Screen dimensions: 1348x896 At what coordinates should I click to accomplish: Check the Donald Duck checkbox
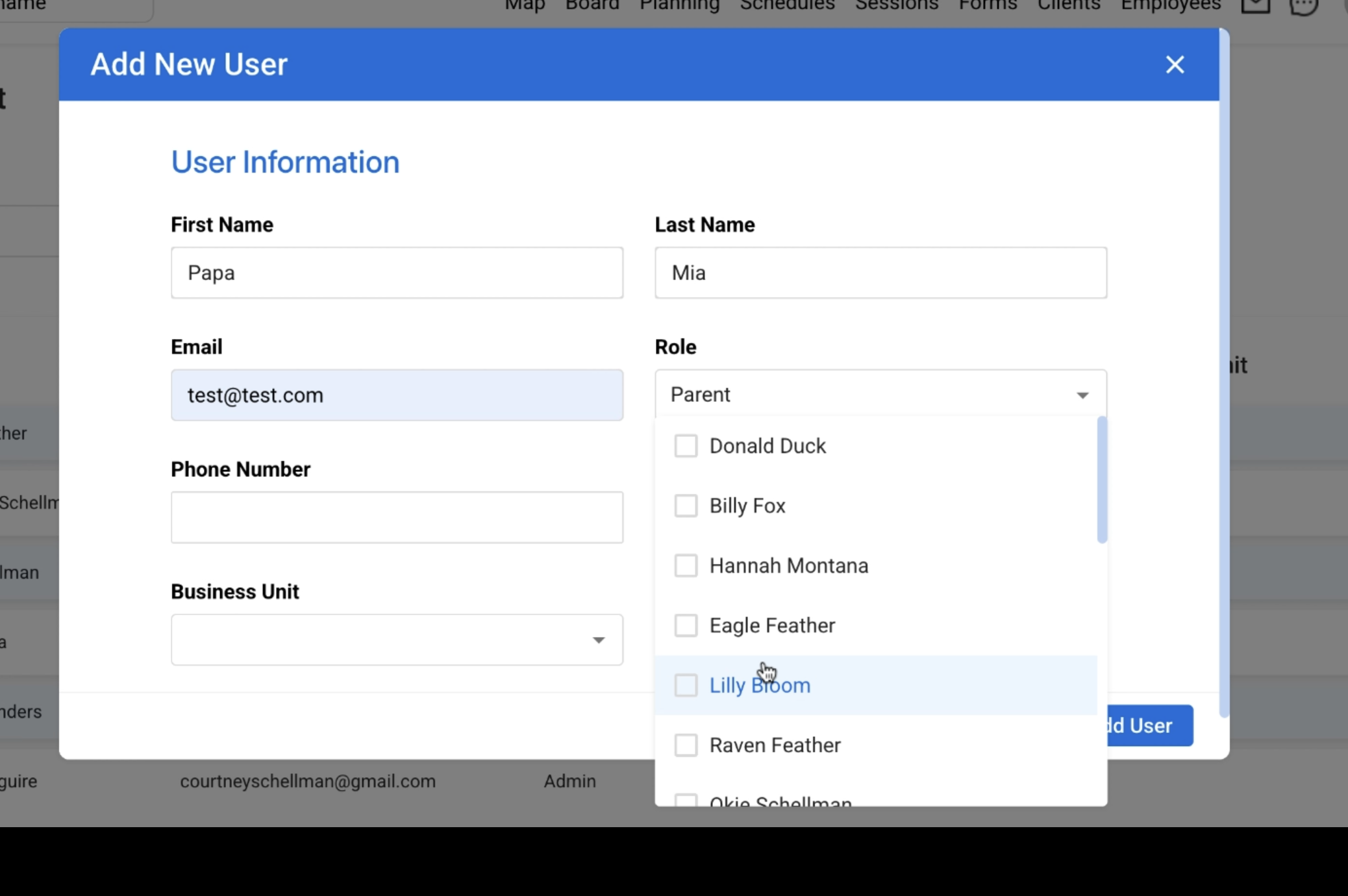686,446
